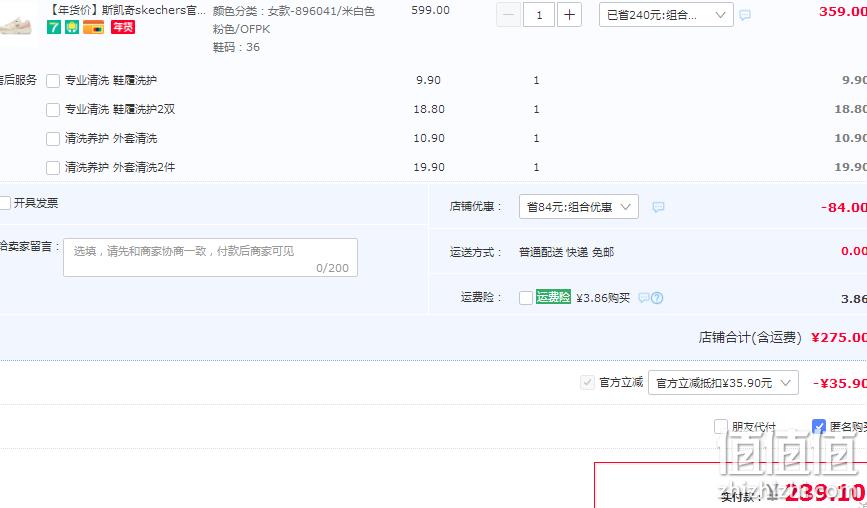This screenshot has height=508, width=867.
Task: Click the orange credit card badge icon
Action: [x=93, y=27]
